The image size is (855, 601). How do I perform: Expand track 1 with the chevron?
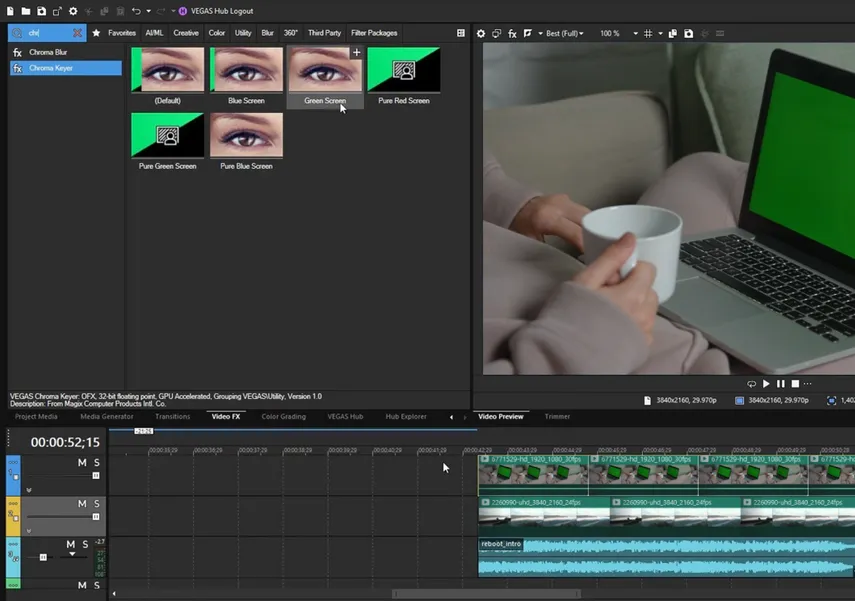click(x=29, y=490)
